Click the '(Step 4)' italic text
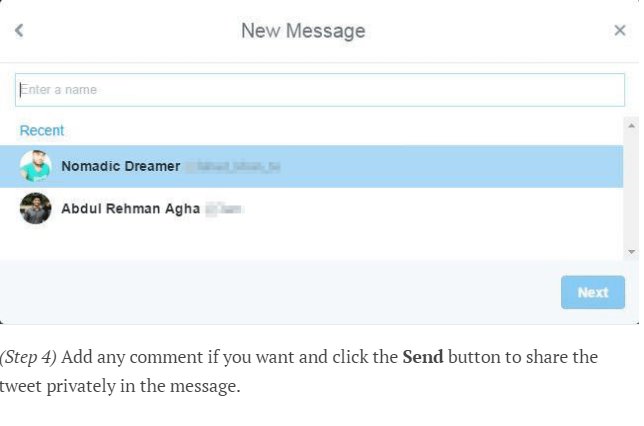The width and height of the screenshot is (644, 426). coord(28,357)
